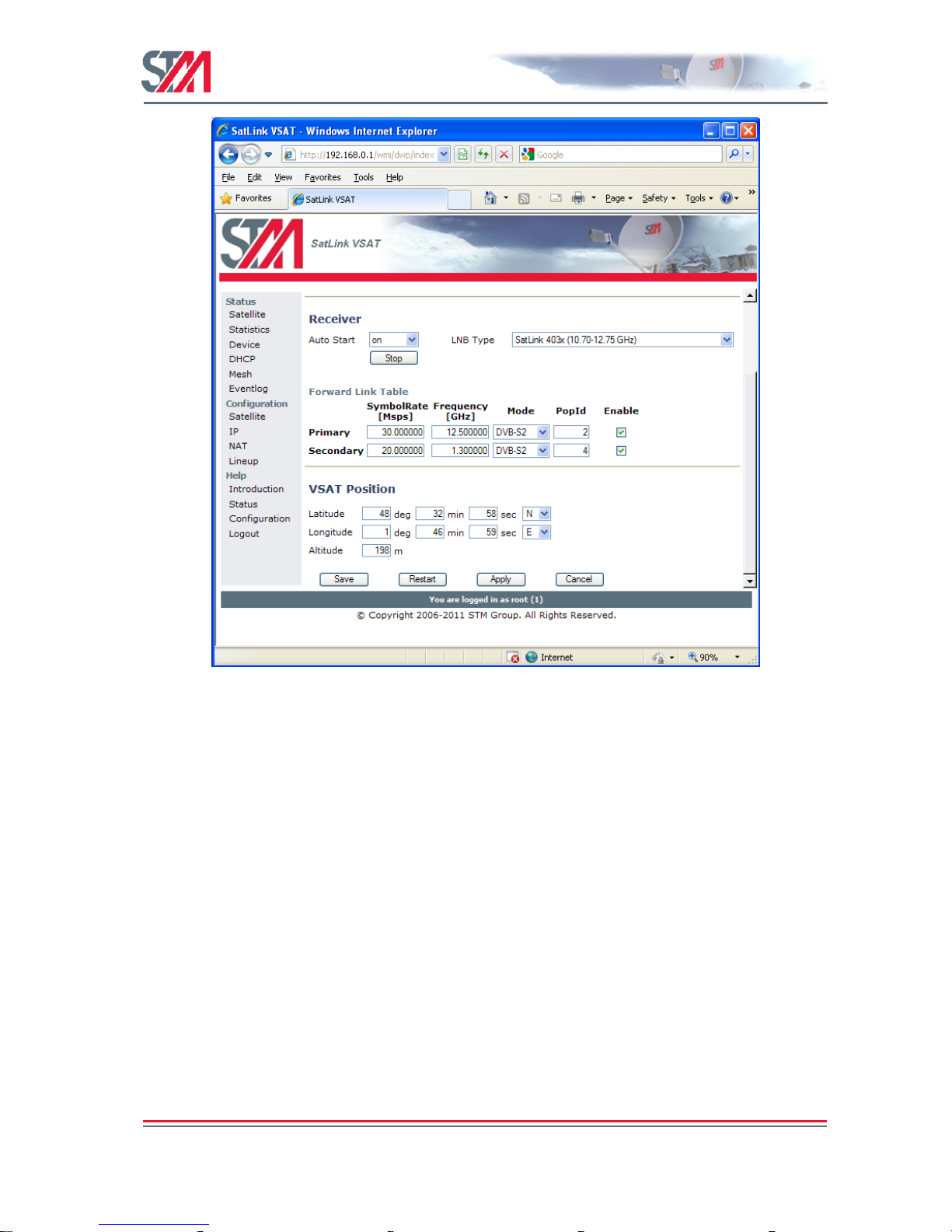The image size is (952, 1232).
Task: Open the Page command bar menu
Action: pyautogui.click(x=619, y=198)
